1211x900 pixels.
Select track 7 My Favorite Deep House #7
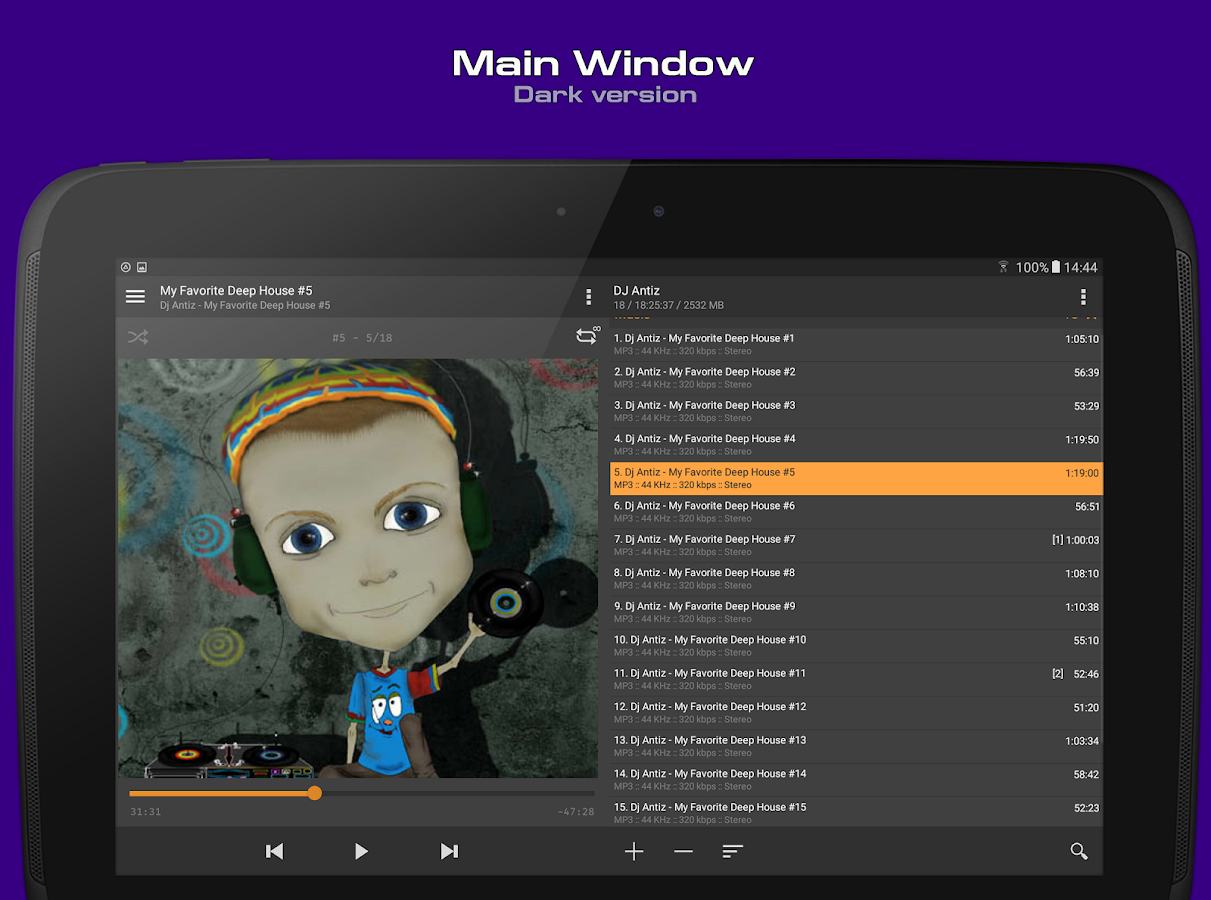point(856,545)
